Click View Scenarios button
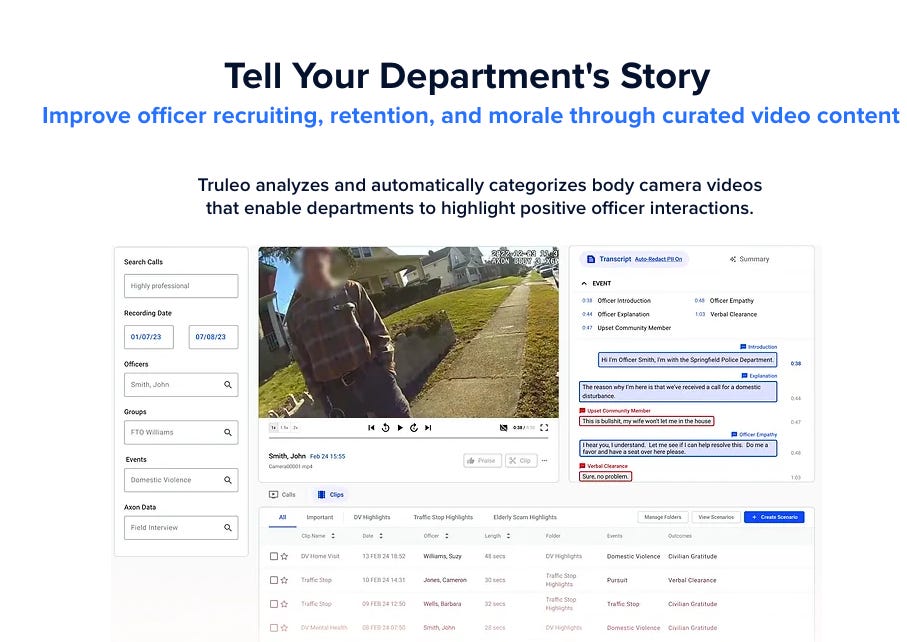The height and width of the screenshot is (642, 907). (716, 517)
